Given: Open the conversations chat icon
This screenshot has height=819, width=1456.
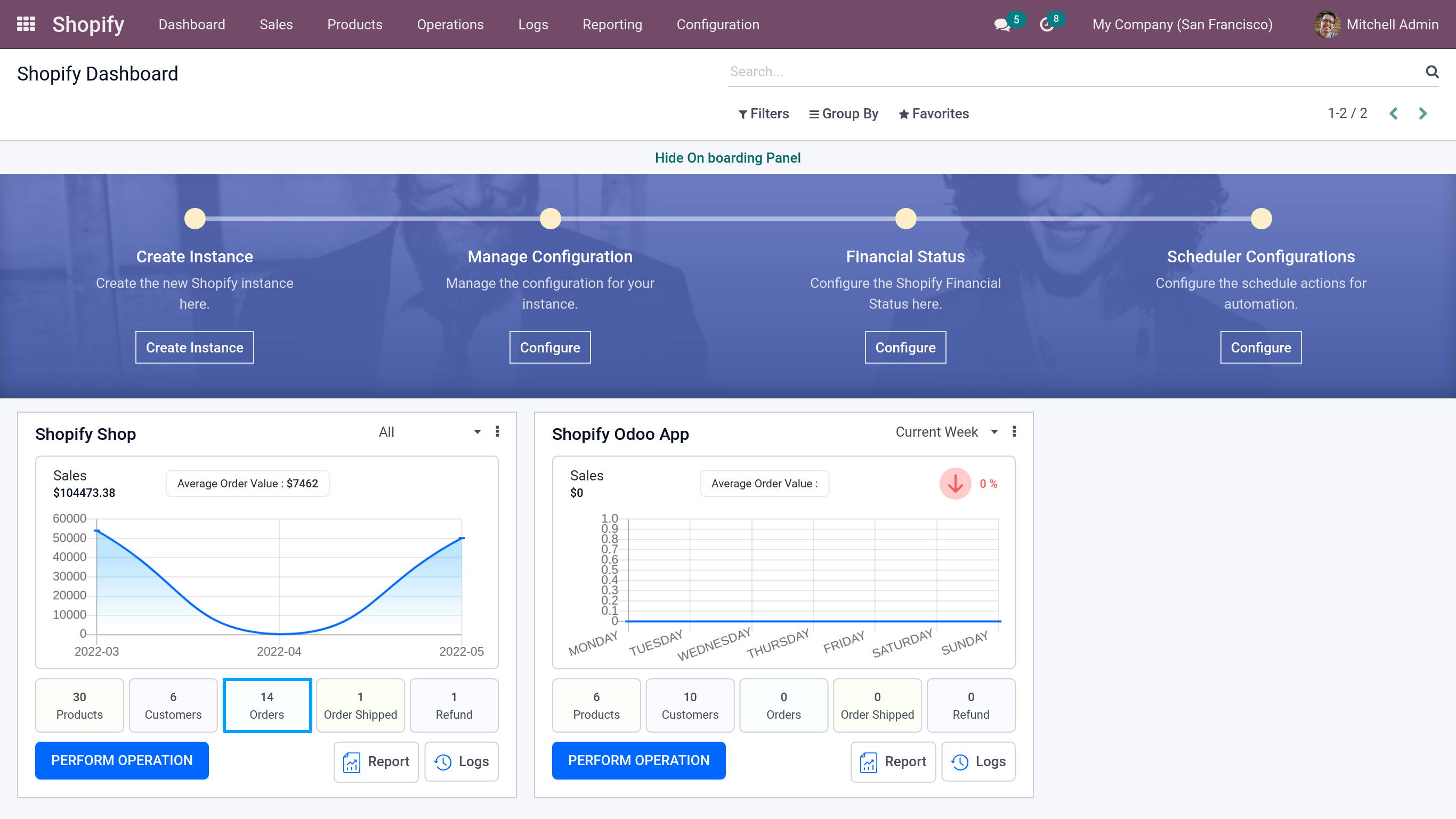Looking at the screenshot, I should point(1002,25).
